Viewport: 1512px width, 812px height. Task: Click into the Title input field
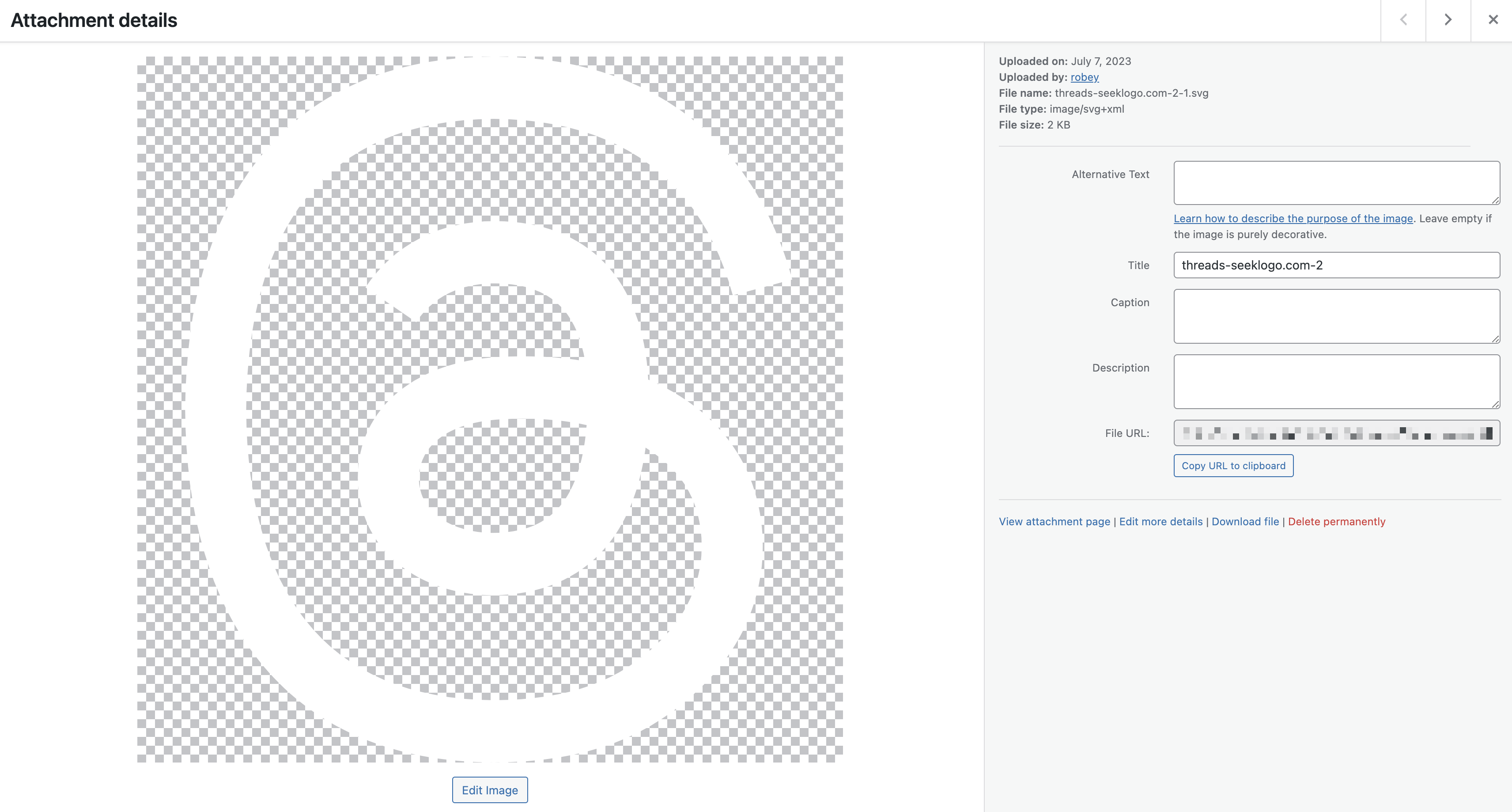(1337, 265)
